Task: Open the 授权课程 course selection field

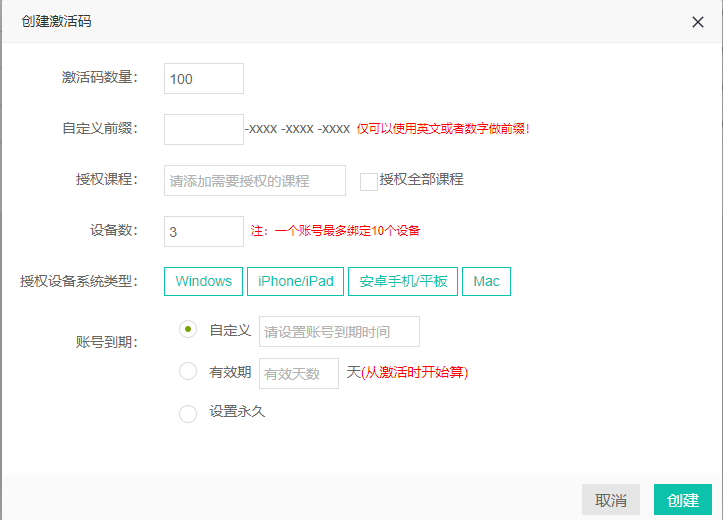Action: tap(255, 181)
